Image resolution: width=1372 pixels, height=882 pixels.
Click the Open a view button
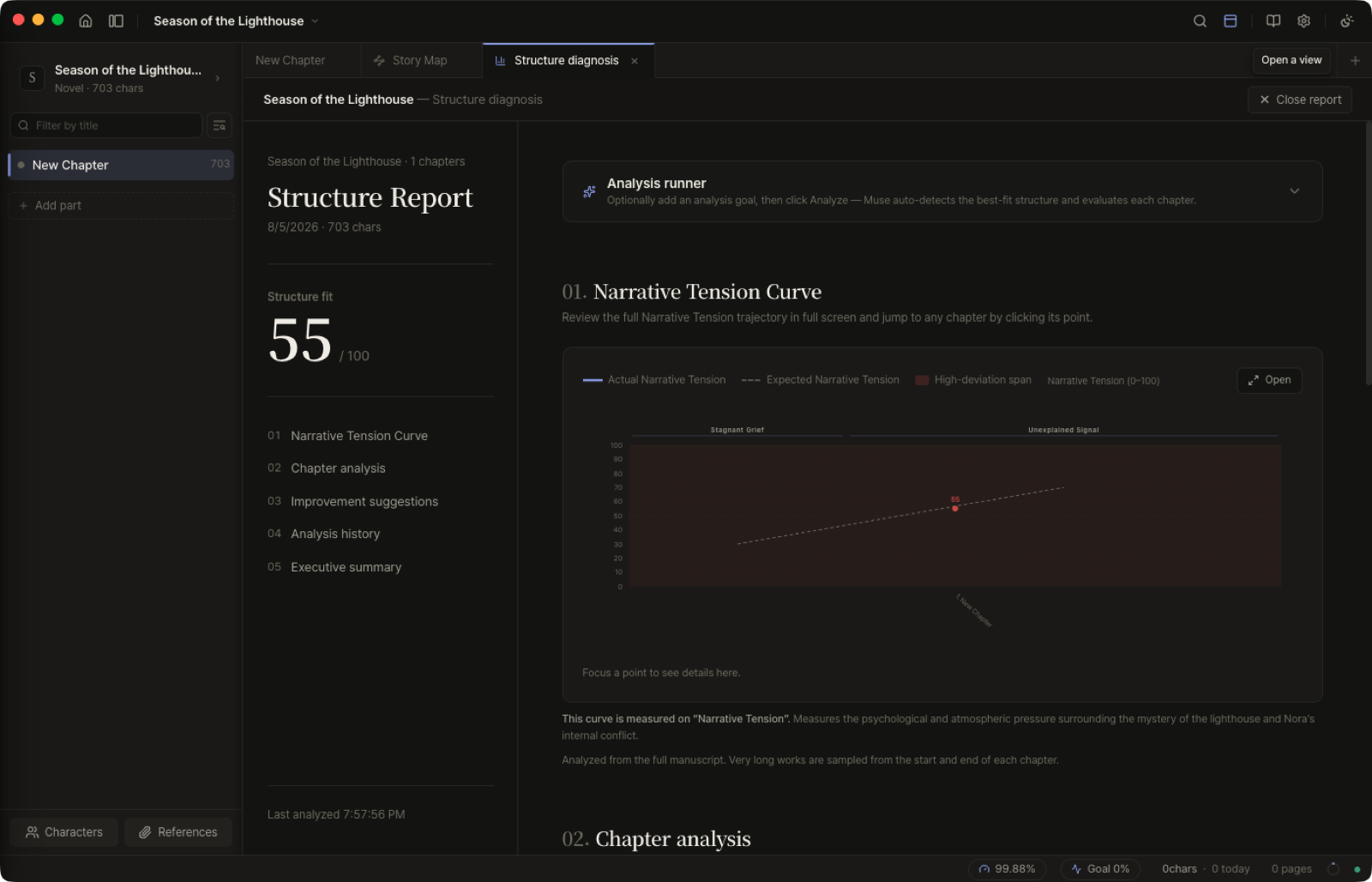[1291, 60]
